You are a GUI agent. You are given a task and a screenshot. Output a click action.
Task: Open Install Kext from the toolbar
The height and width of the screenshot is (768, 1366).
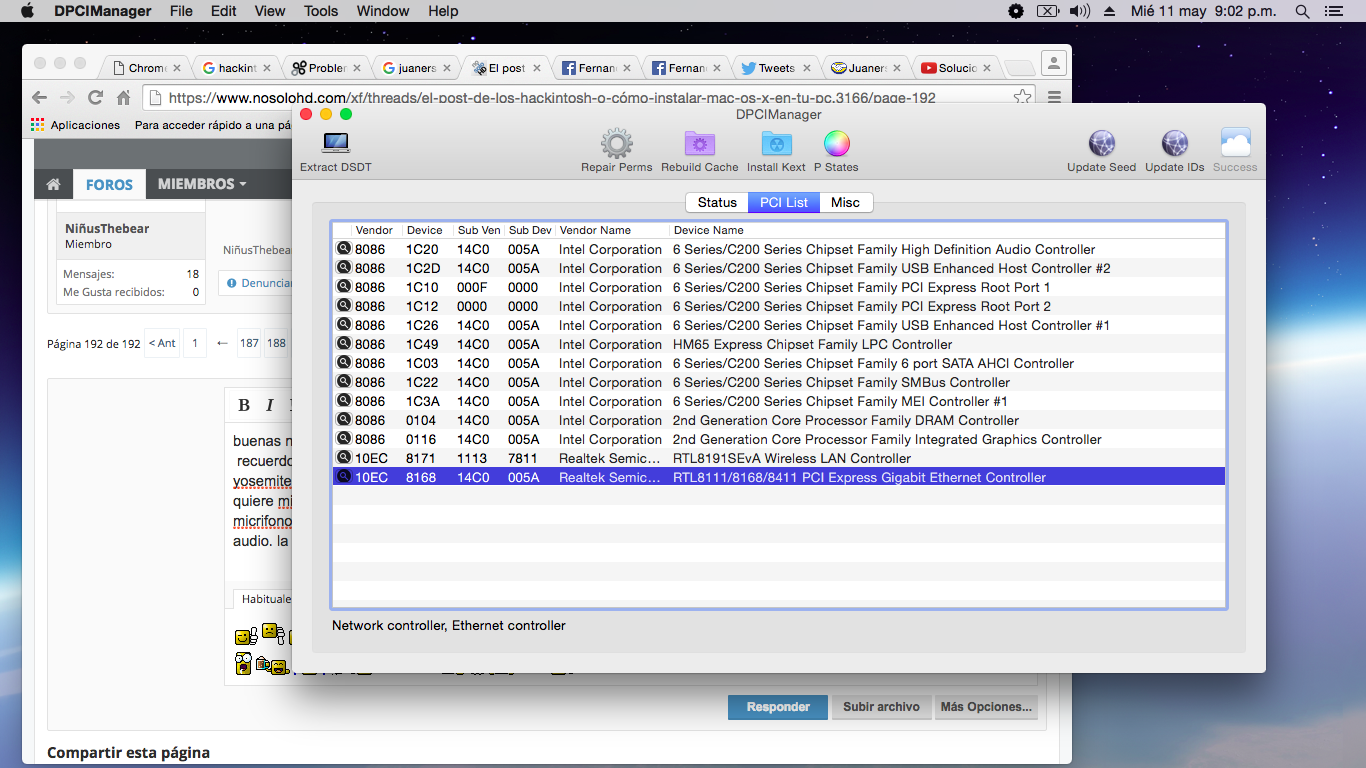point(776,143)
